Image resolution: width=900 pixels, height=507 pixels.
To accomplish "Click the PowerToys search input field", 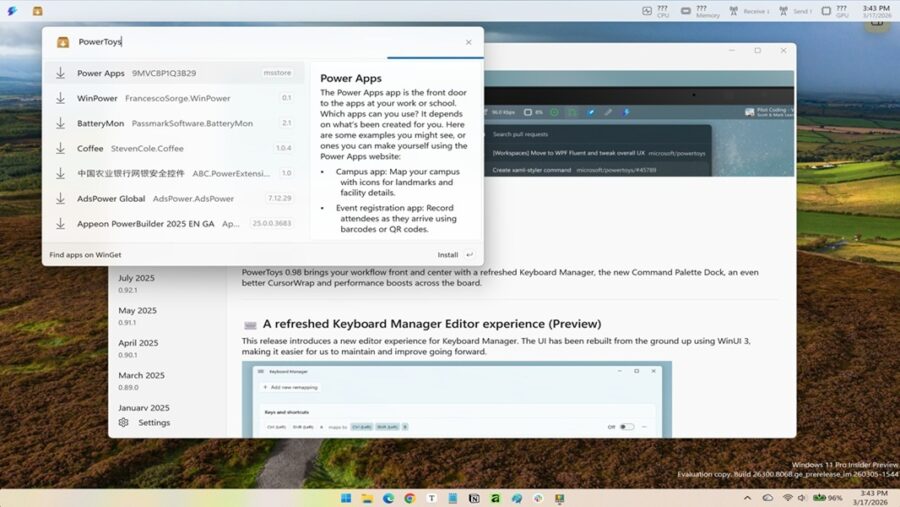I will coord(267,42).
